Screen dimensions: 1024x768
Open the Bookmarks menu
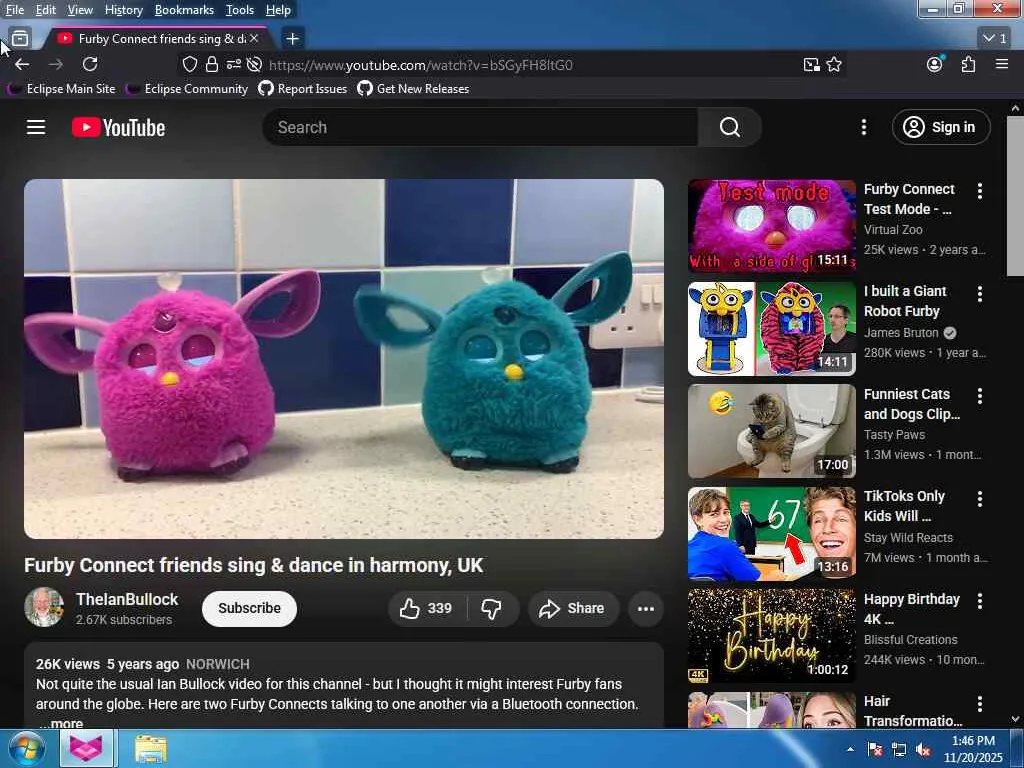[184, 10]
